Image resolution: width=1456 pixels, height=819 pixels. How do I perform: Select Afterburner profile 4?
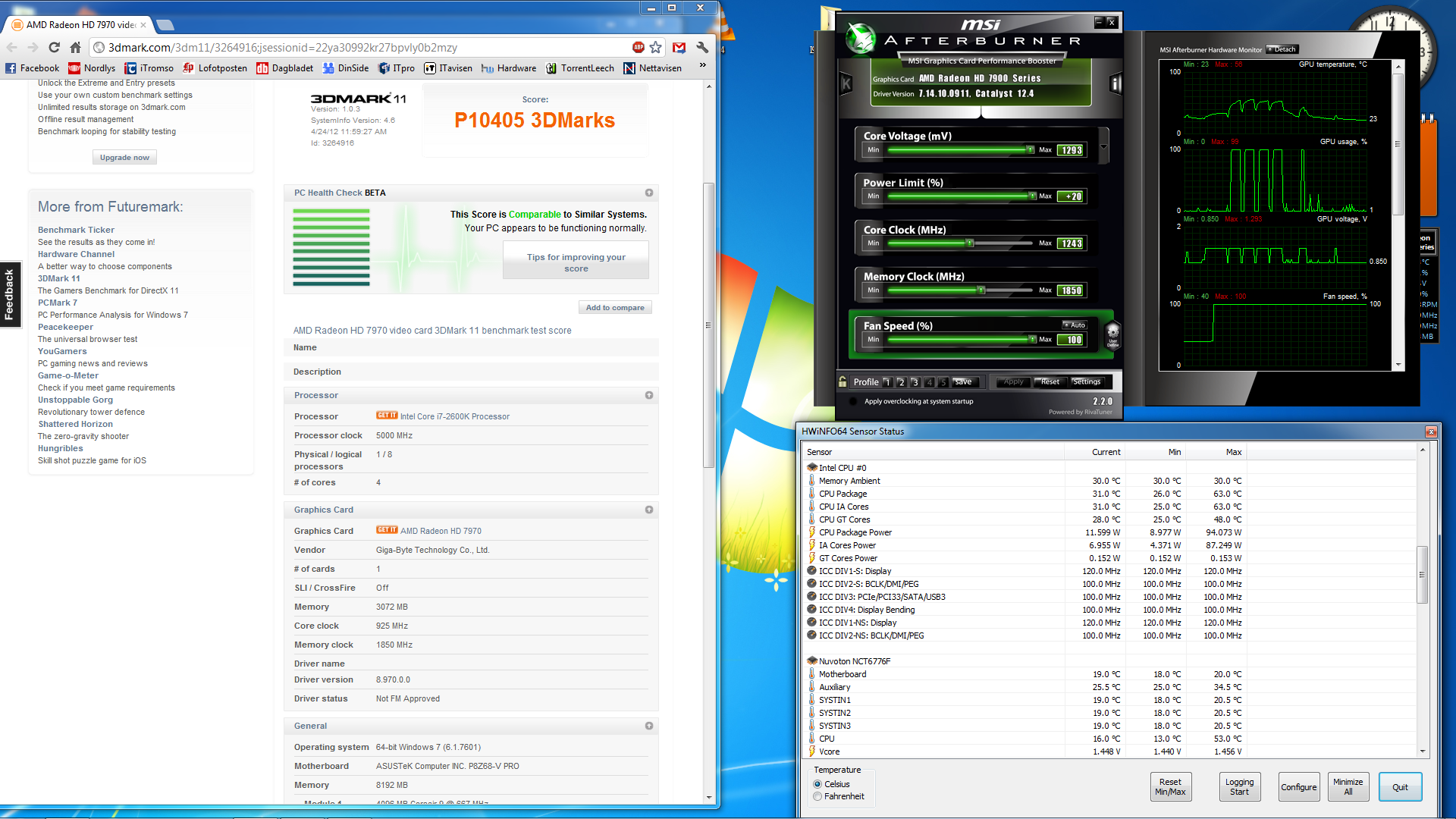coord(930,382)
